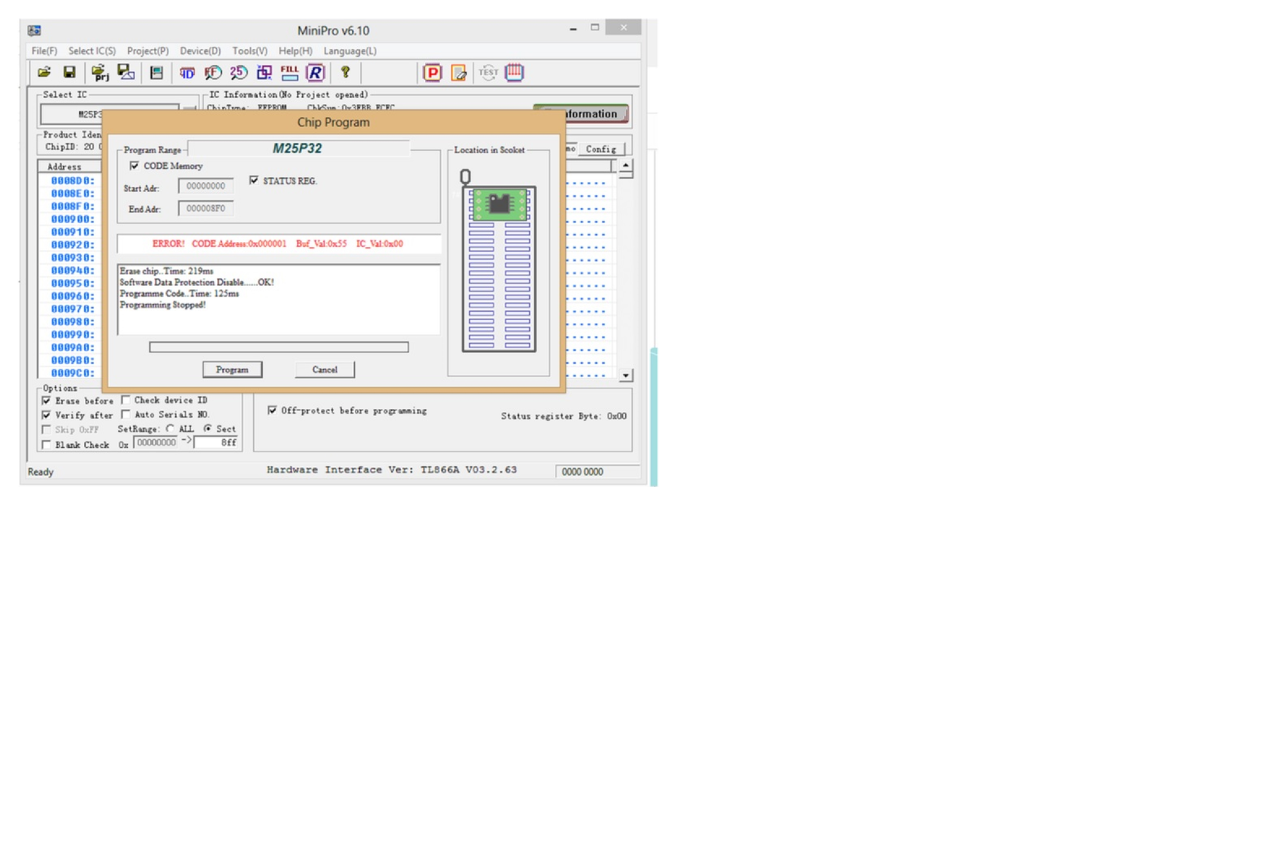Click the Start Adr input field

point(206,186)
